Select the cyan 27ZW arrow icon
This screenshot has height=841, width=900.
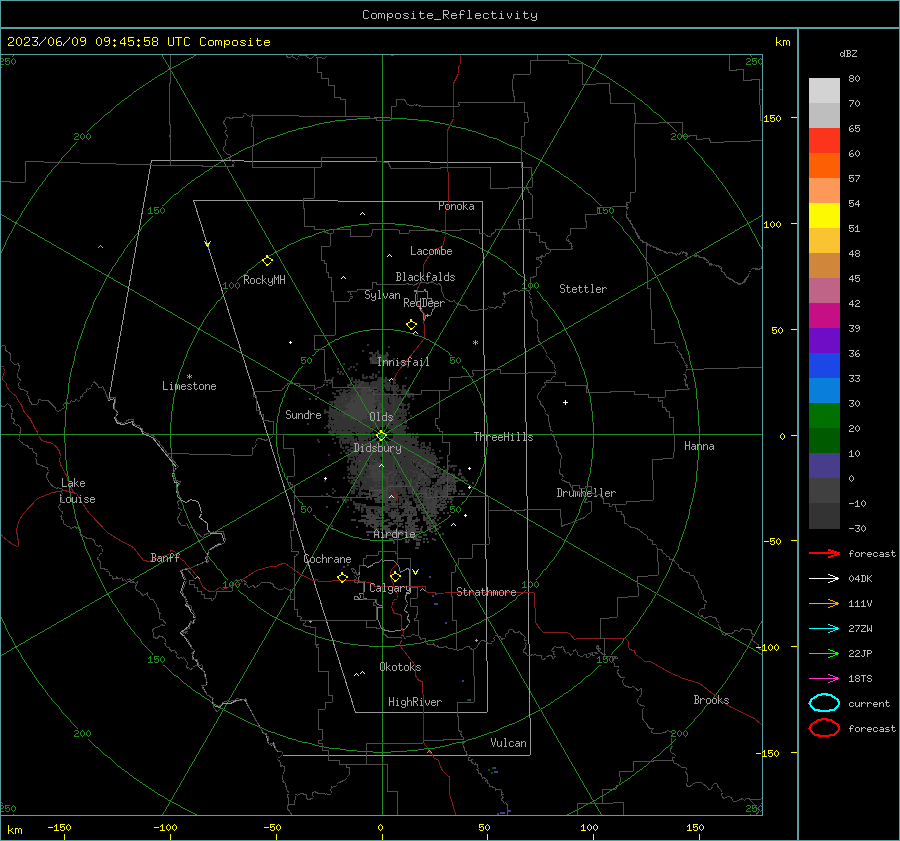[824, 628]
